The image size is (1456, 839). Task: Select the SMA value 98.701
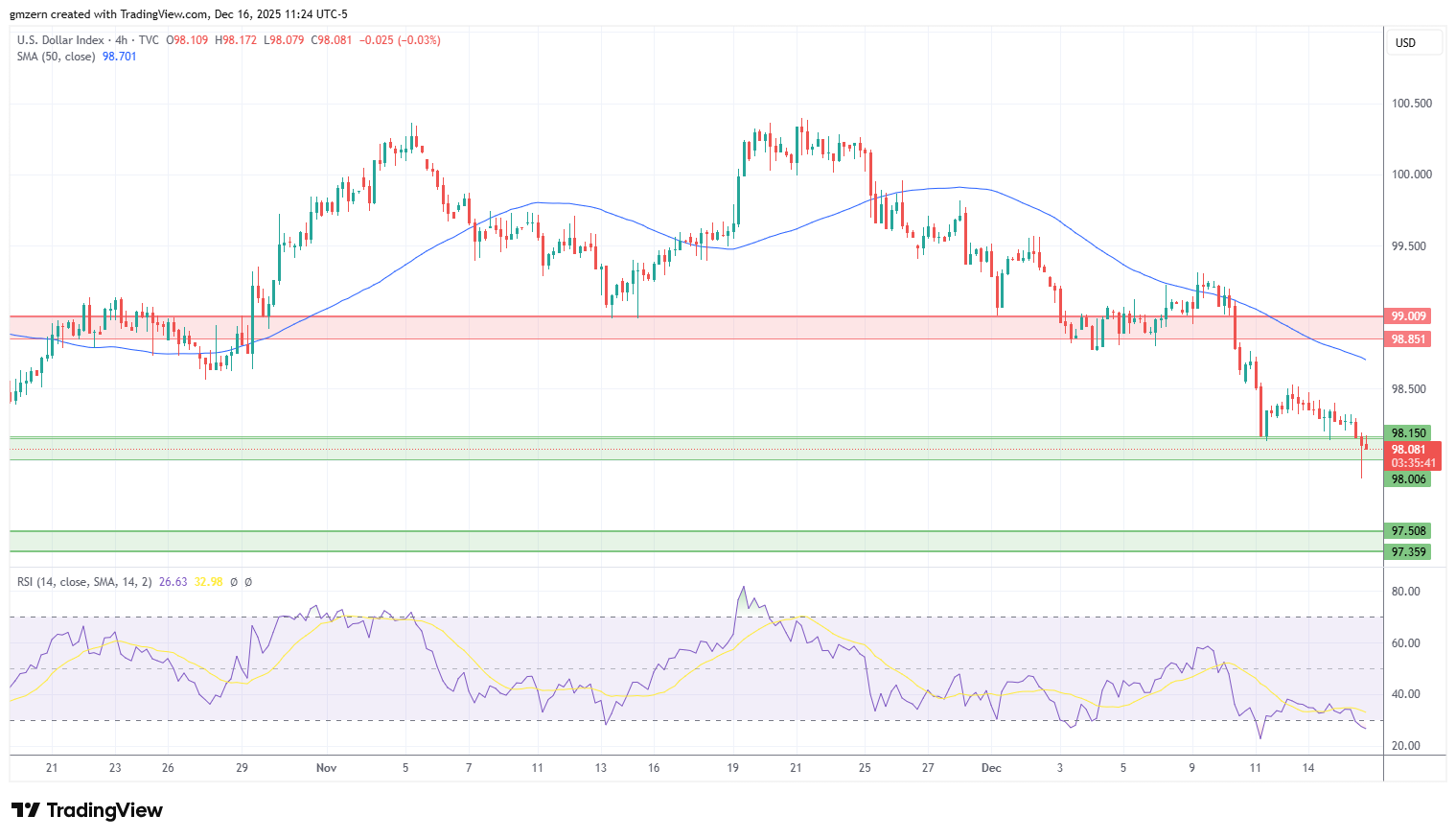pos(120,57)
